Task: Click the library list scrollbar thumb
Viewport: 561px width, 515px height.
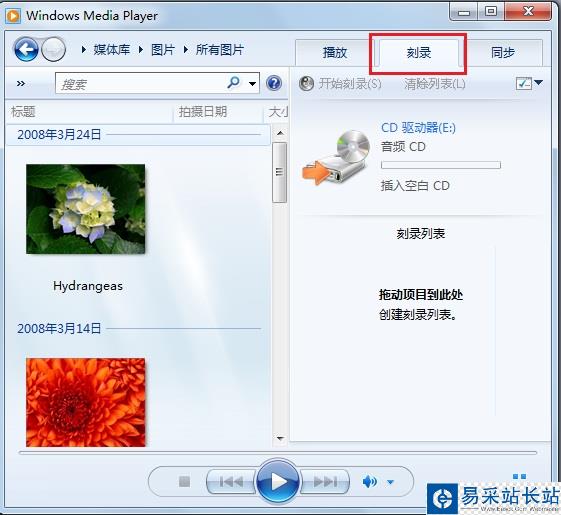Action: click(x=279, y=172)
